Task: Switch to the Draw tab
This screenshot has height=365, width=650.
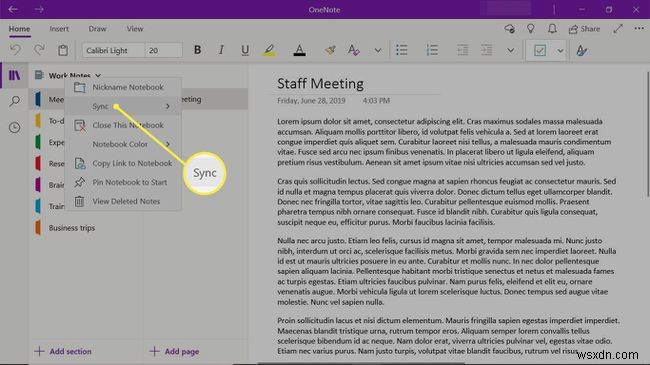Action: [x=97, y=29]
